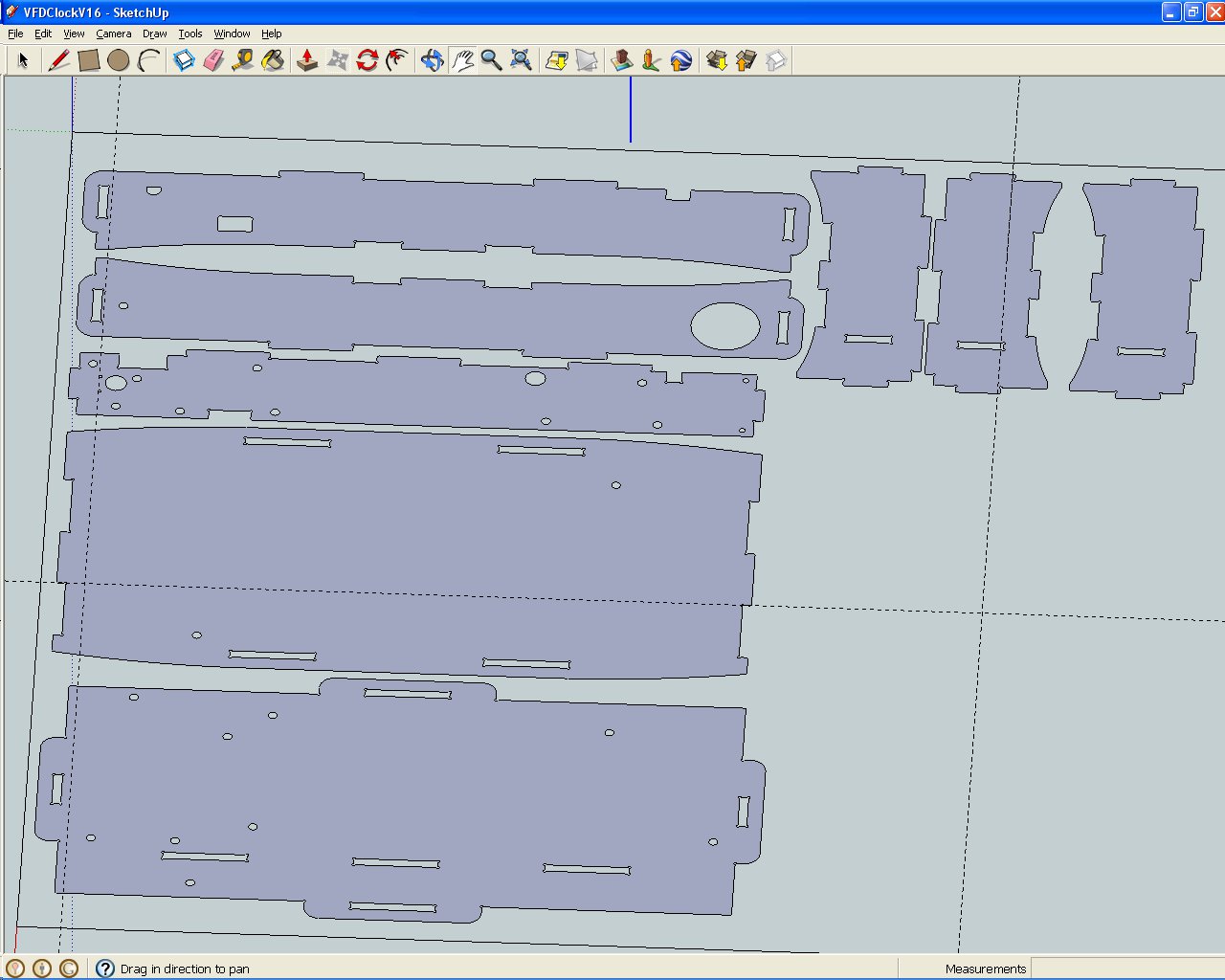Click the SketchUp title bar app icon
Viewport: 1225px width, 980px height.
click(x=11, y=12)
